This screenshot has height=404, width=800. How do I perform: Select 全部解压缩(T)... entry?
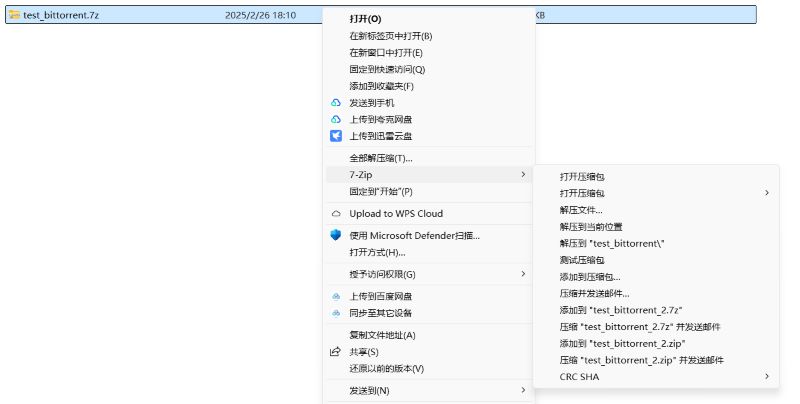[x=381, y=158]
